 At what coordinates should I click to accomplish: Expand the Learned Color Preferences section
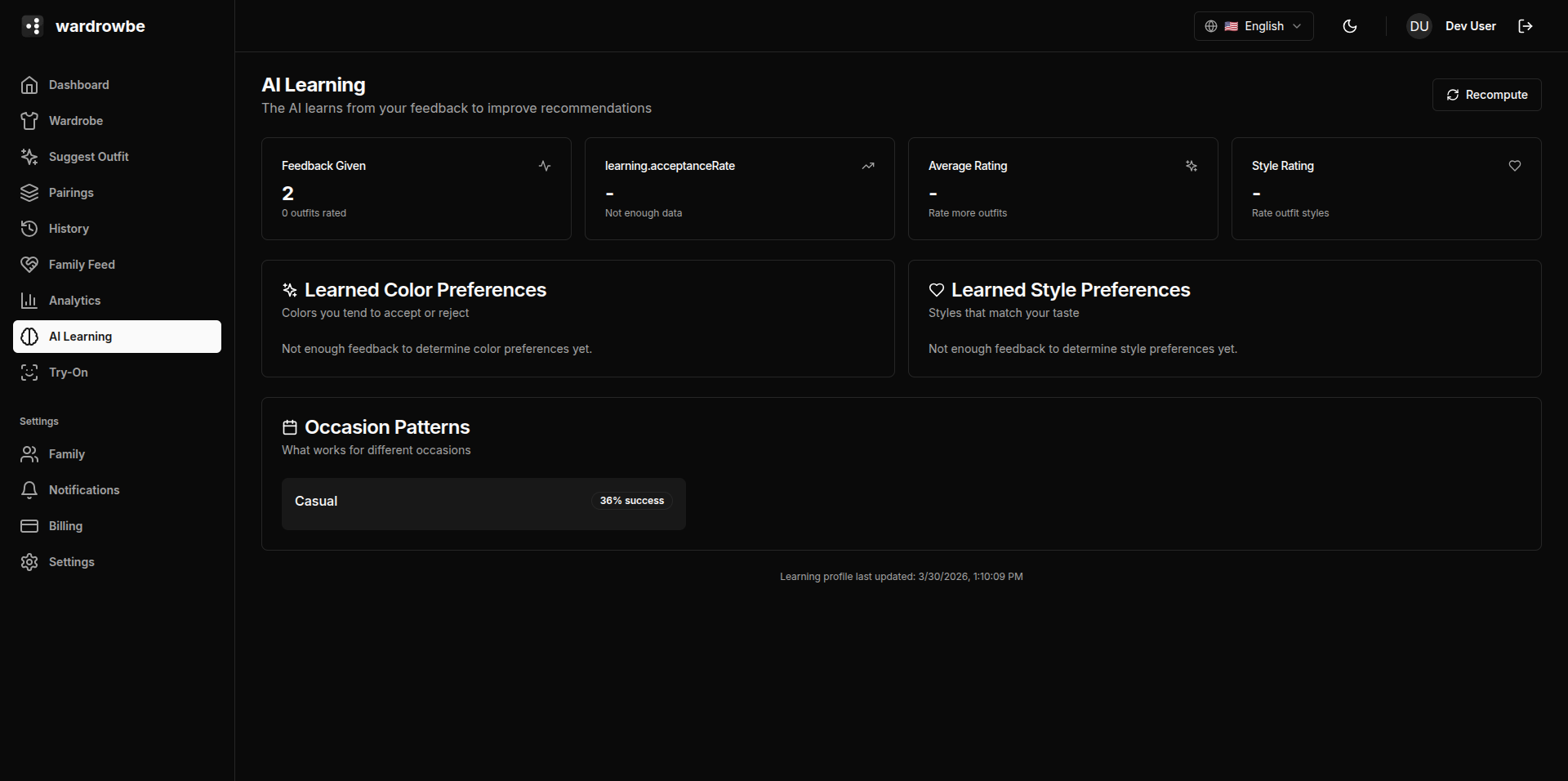tap(425, 290)
